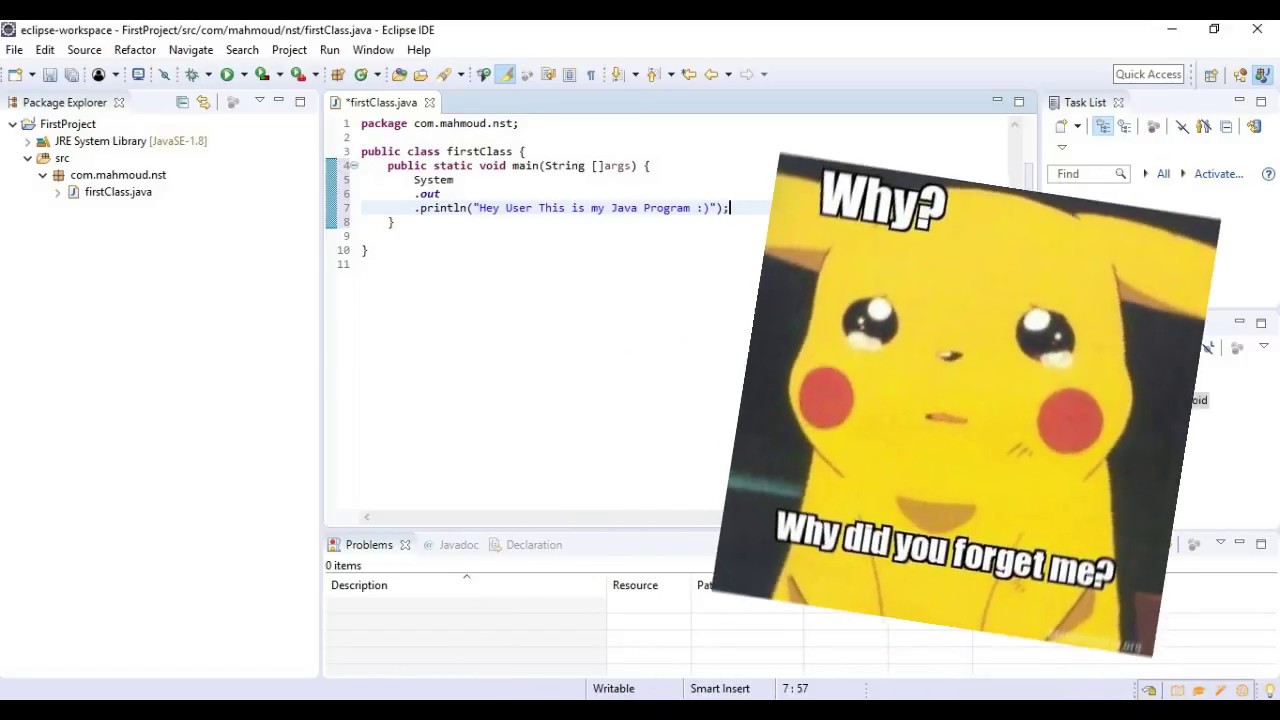The image size is (1280, 720).
Task: Open dropdown arrow beside Debug icon
Action: [208, 74]
